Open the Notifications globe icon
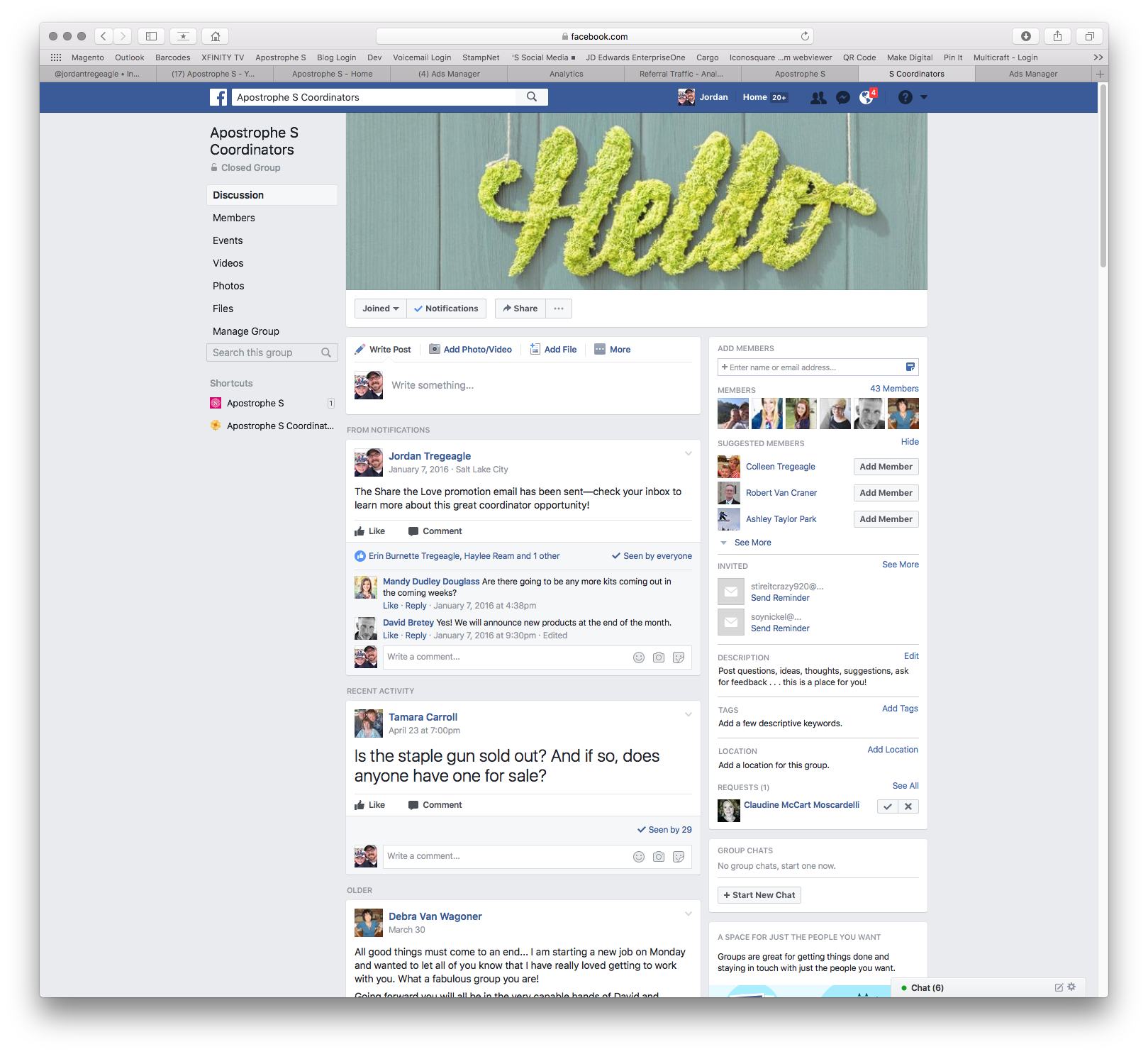1148x1054 pixels. 866,98
